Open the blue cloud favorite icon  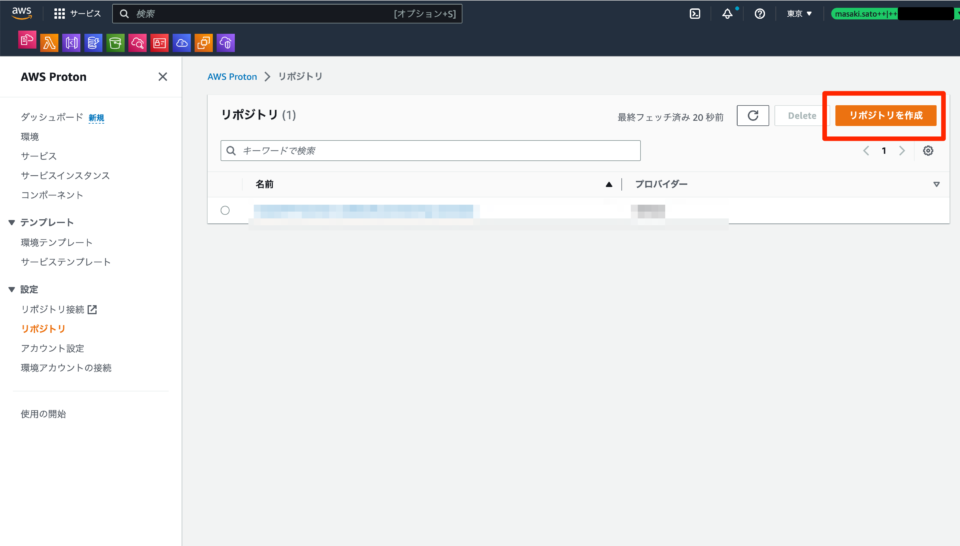click(x=181, y=42)
